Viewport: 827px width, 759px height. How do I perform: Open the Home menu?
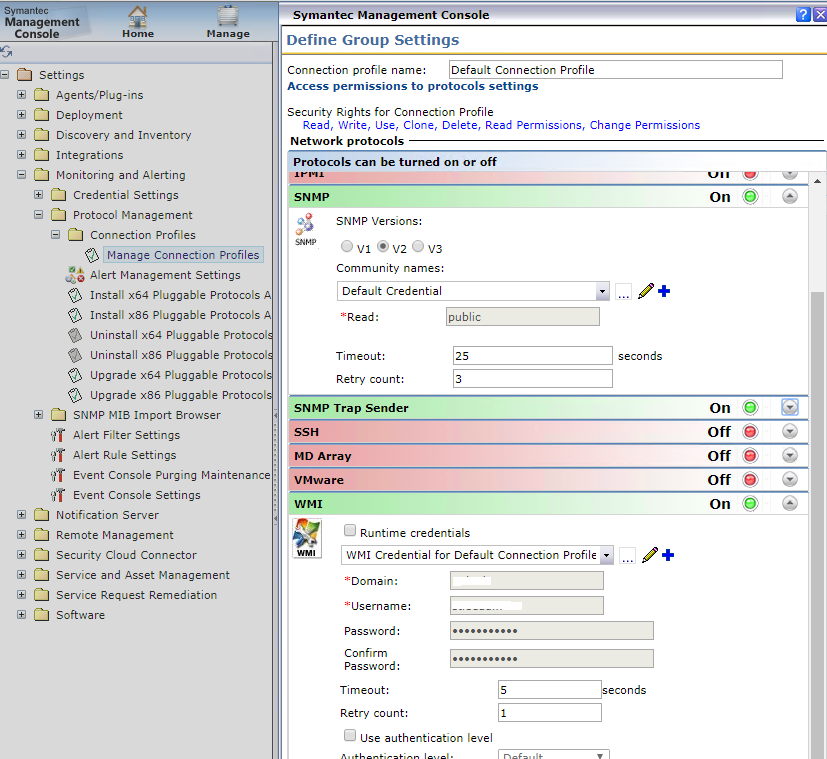(138, 22)
